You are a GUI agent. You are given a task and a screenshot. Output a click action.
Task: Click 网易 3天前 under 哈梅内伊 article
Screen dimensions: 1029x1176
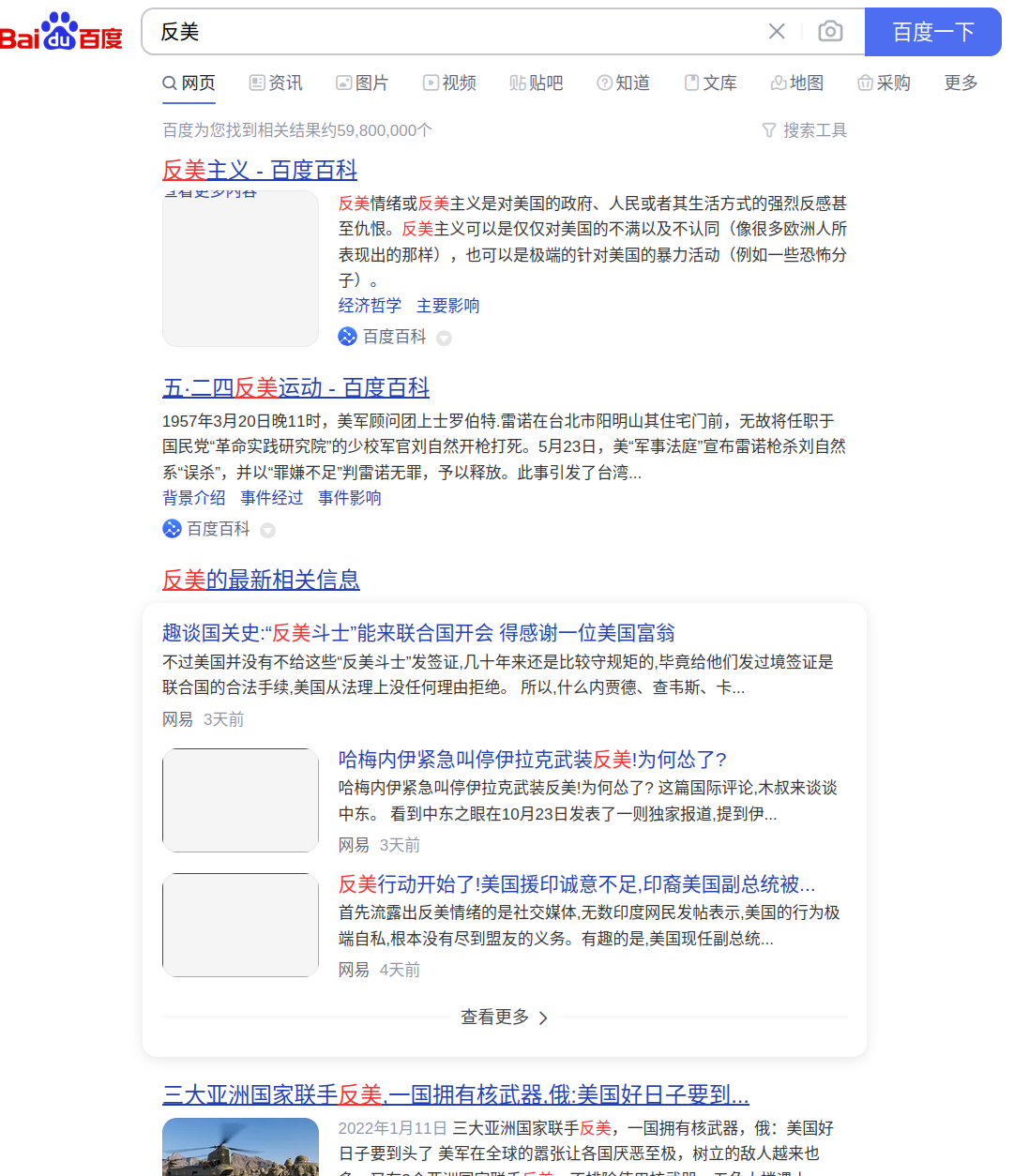point(379,845)
